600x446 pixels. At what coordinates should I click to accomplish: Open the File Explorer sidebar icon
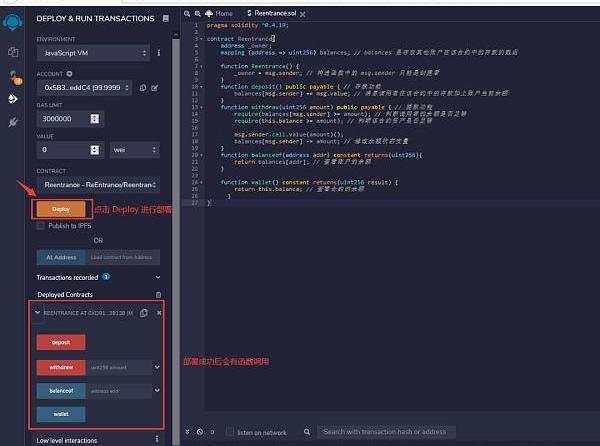[x=13, y=51]
